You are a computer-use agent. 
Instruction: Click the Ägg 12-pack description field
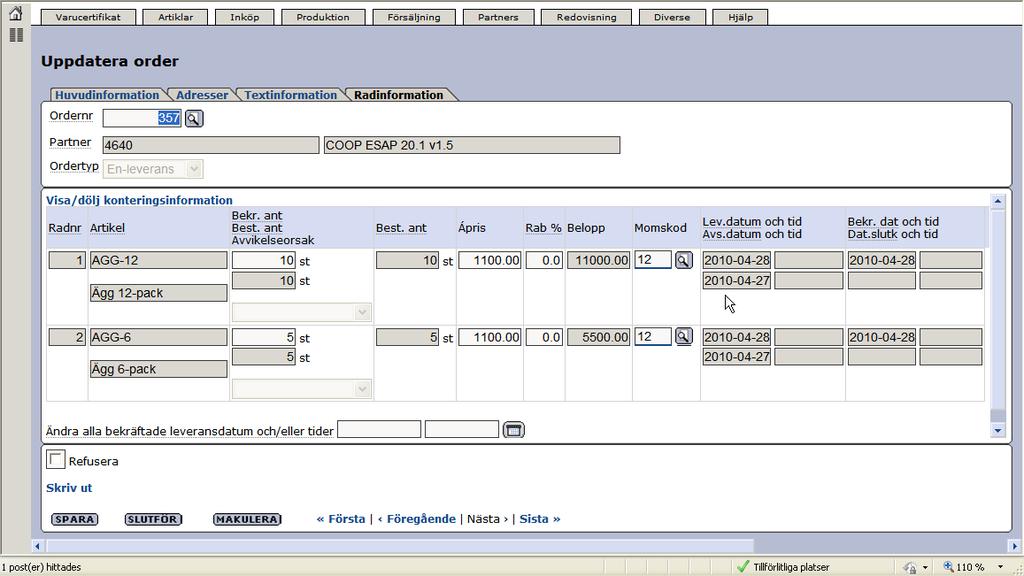click(x=159, y=293)
